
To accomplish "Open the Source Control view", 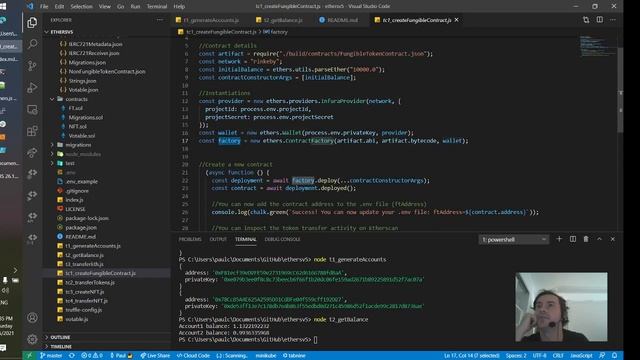I will [32, 65].
